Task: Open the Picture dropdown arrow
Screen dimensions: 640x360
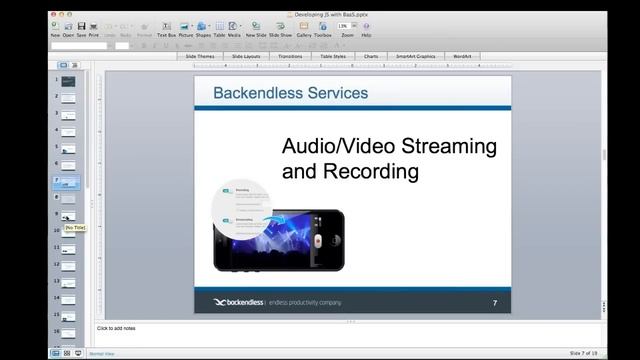Action: [x=192, y=26]
